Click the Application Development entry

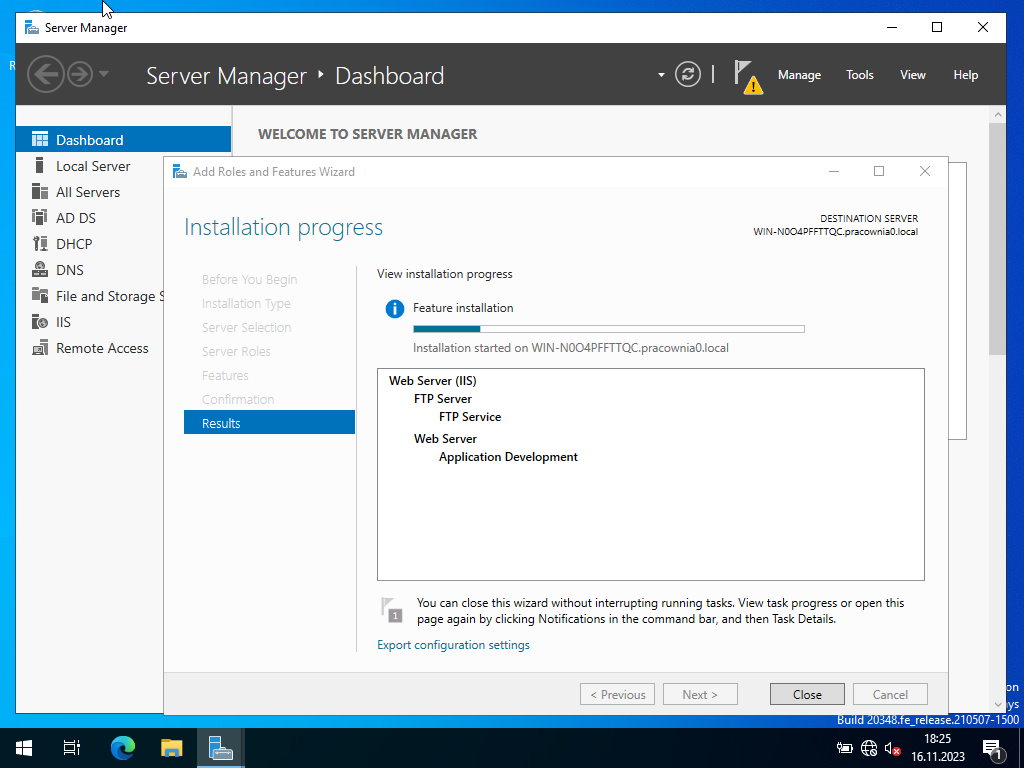point(508,456)
